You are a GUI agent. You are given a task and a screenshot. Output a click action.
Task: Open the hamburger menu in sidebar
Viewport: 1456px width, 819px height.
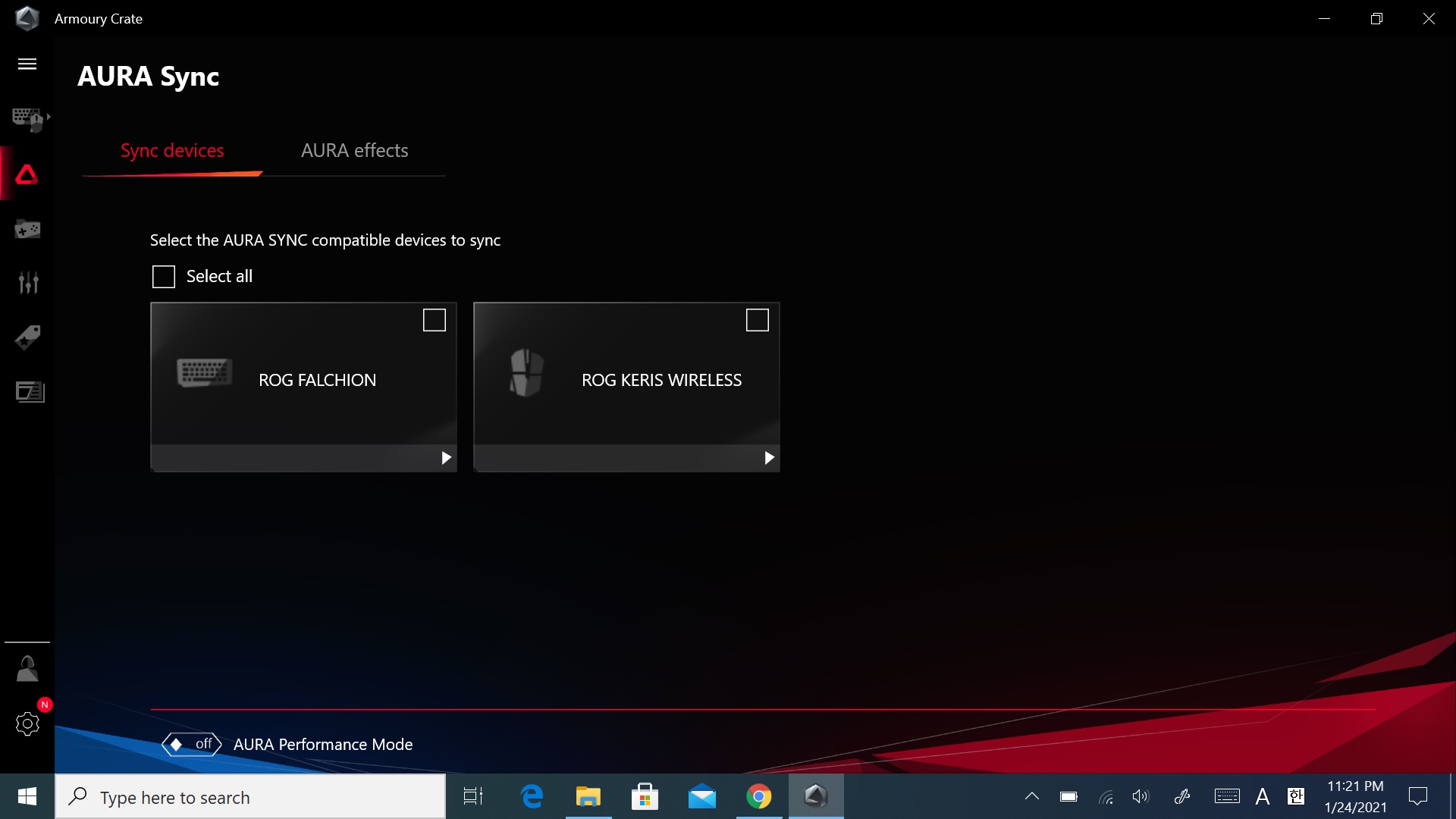pos(27,64)
